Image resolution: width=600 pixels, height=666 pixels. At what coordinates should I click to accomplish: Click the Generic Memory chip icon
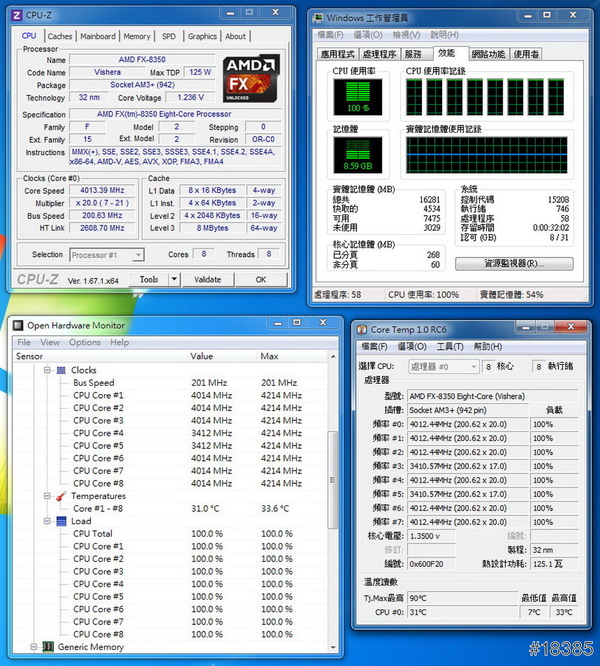46,647
